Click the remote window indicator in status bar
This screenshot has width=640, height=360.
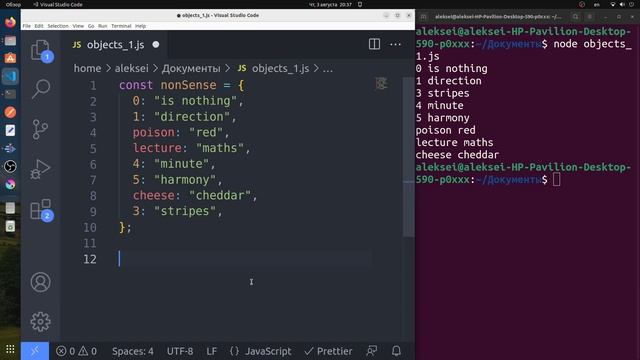(x=35, y=351)
